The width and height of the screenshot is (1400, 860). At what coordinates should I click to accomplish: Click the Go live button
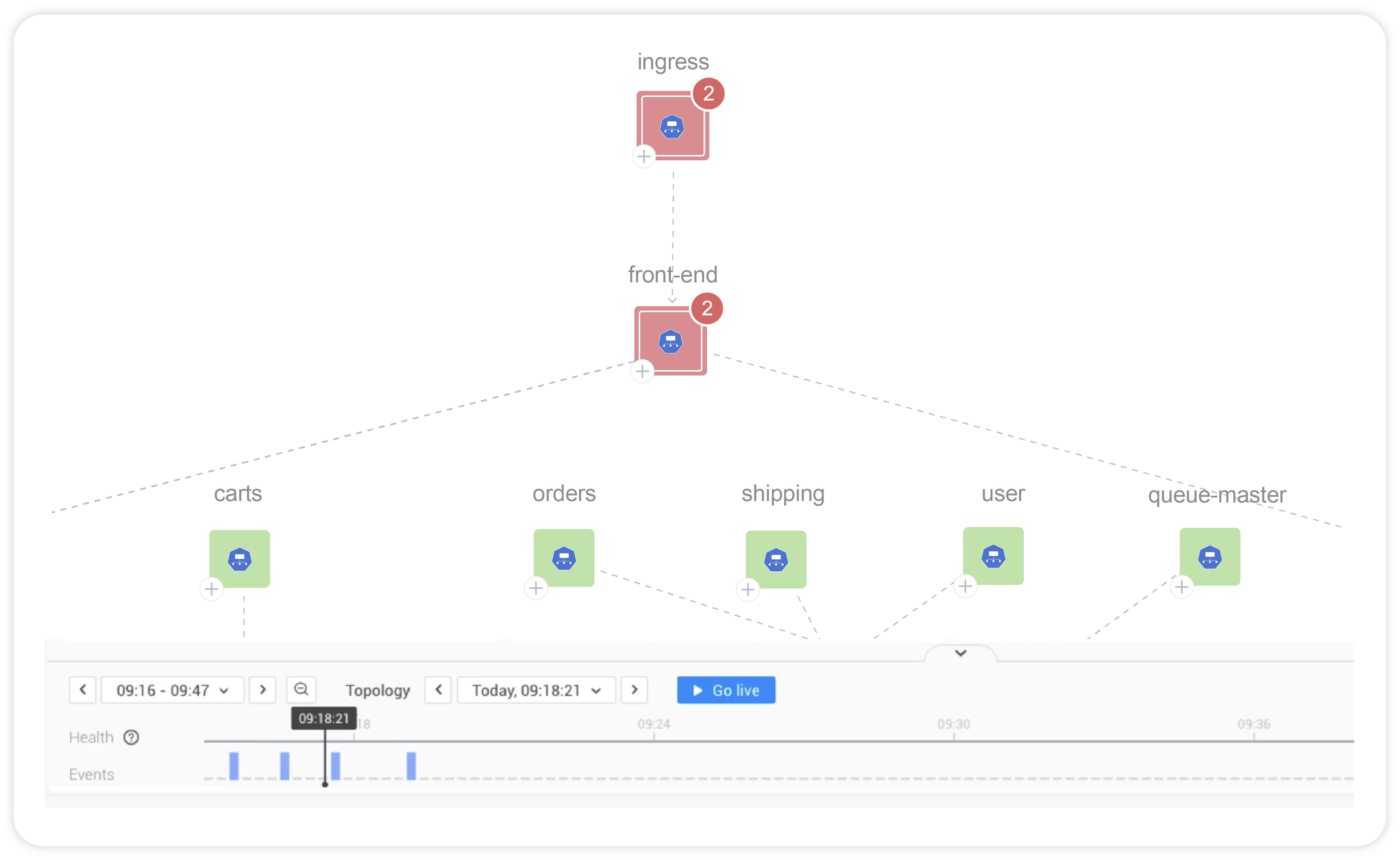[x=726, y=690]
